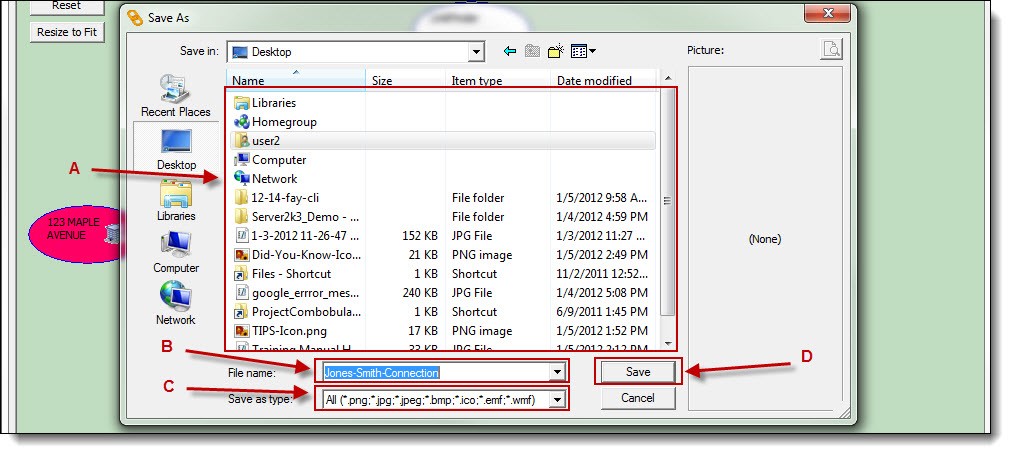
Task: Expand the Save in location dropdown
Action: coord(475,51)
